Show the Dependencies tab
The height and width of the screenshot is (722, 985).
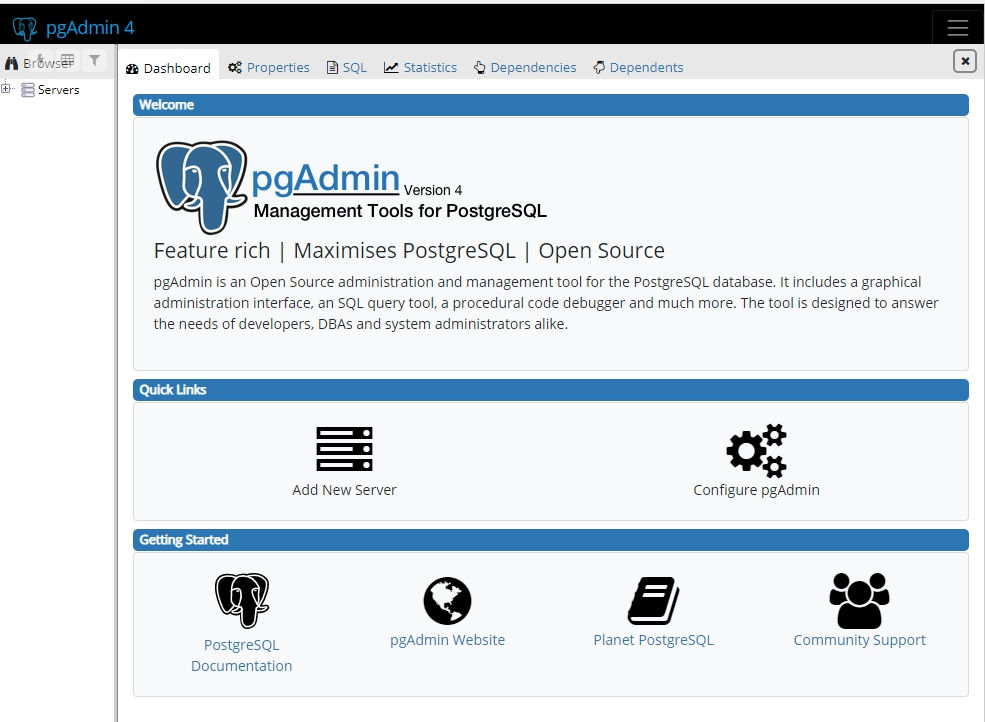point(525,68)
